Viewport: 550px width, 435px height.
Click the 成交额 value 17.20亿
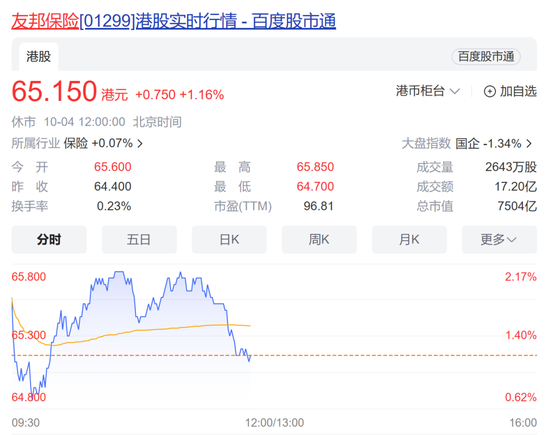point(516,187)
